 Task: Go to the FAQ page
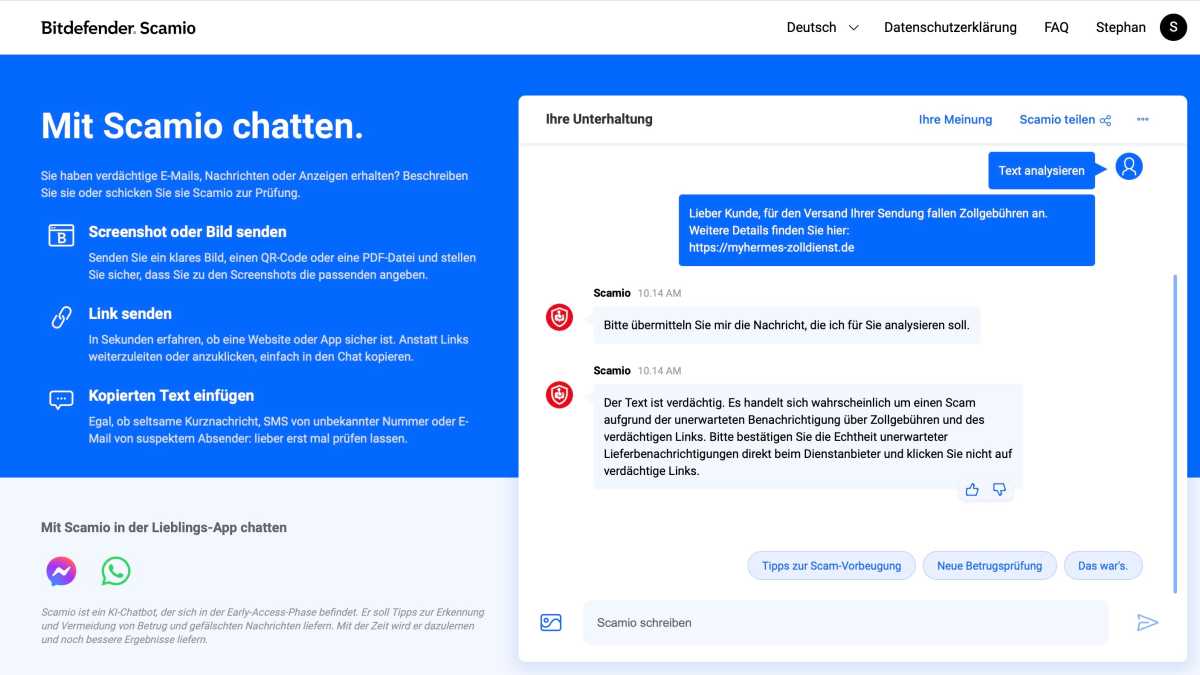tap(1056, 28)
